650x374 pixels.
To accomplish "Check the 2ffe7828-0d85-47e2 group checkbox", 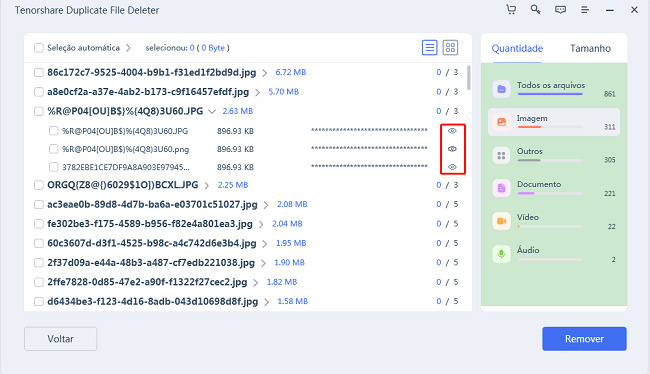I will (x=39, y=282).
